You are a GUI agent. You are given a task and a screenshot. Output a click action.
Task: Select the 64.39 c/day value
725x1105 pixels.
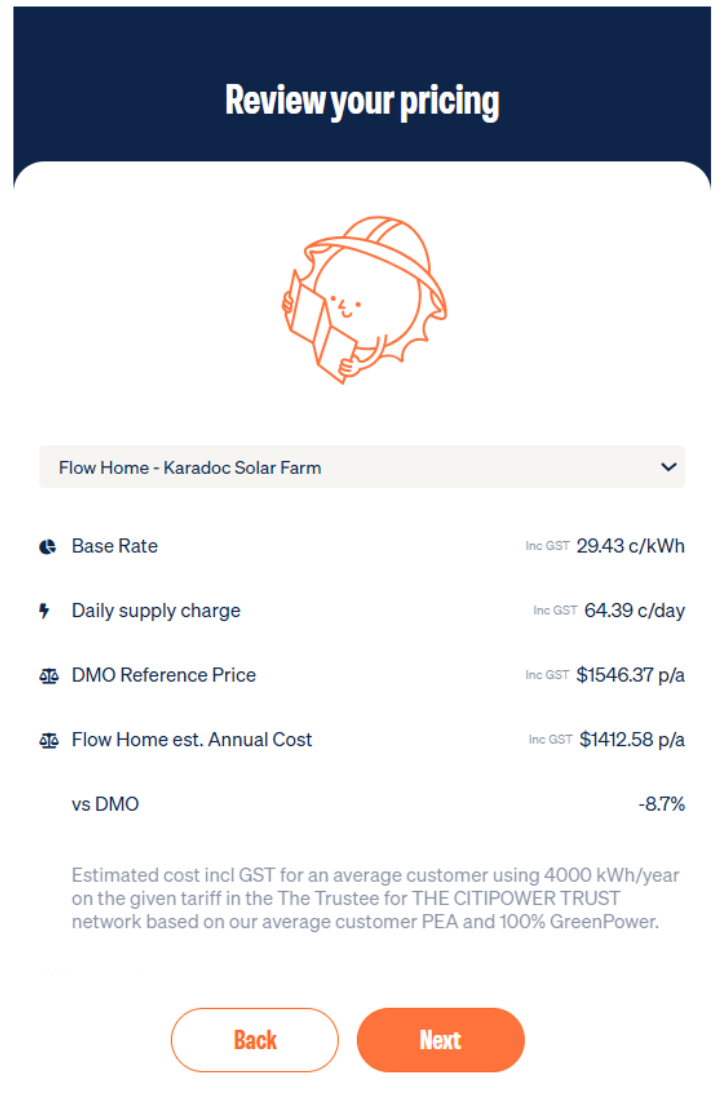(634, 610)
